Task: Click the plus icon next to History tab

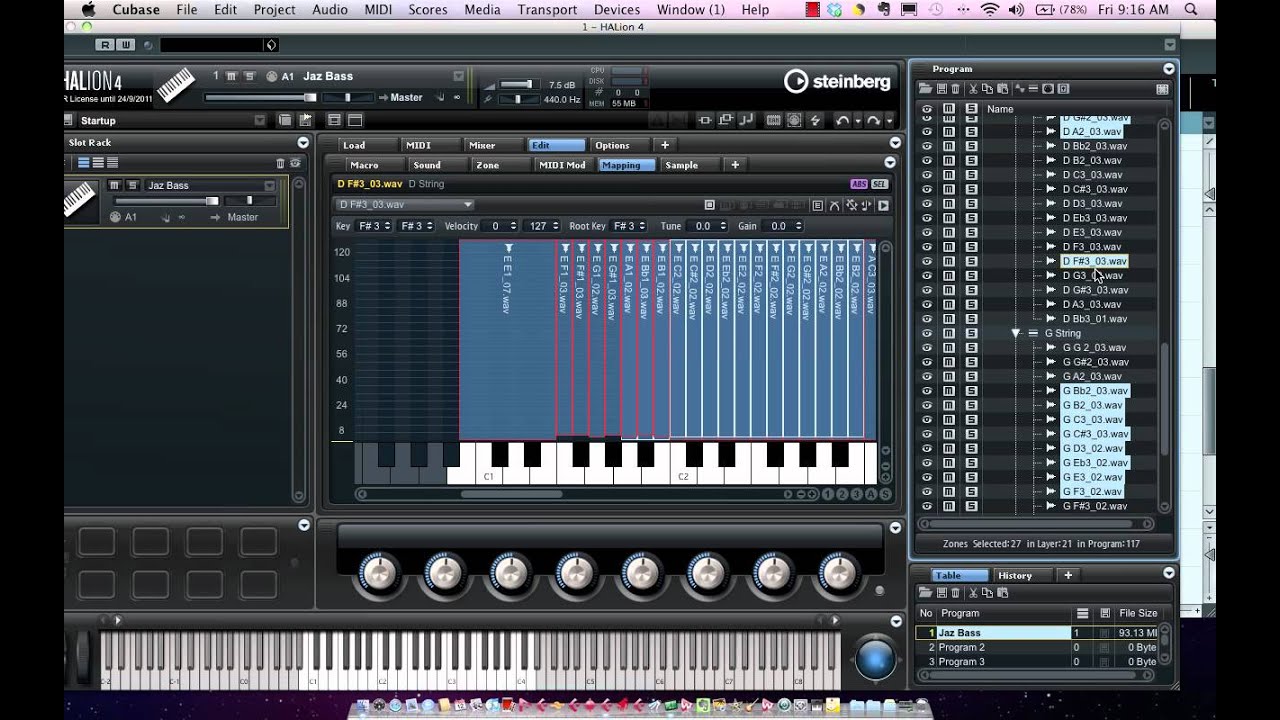Action: coord(1067,575)
